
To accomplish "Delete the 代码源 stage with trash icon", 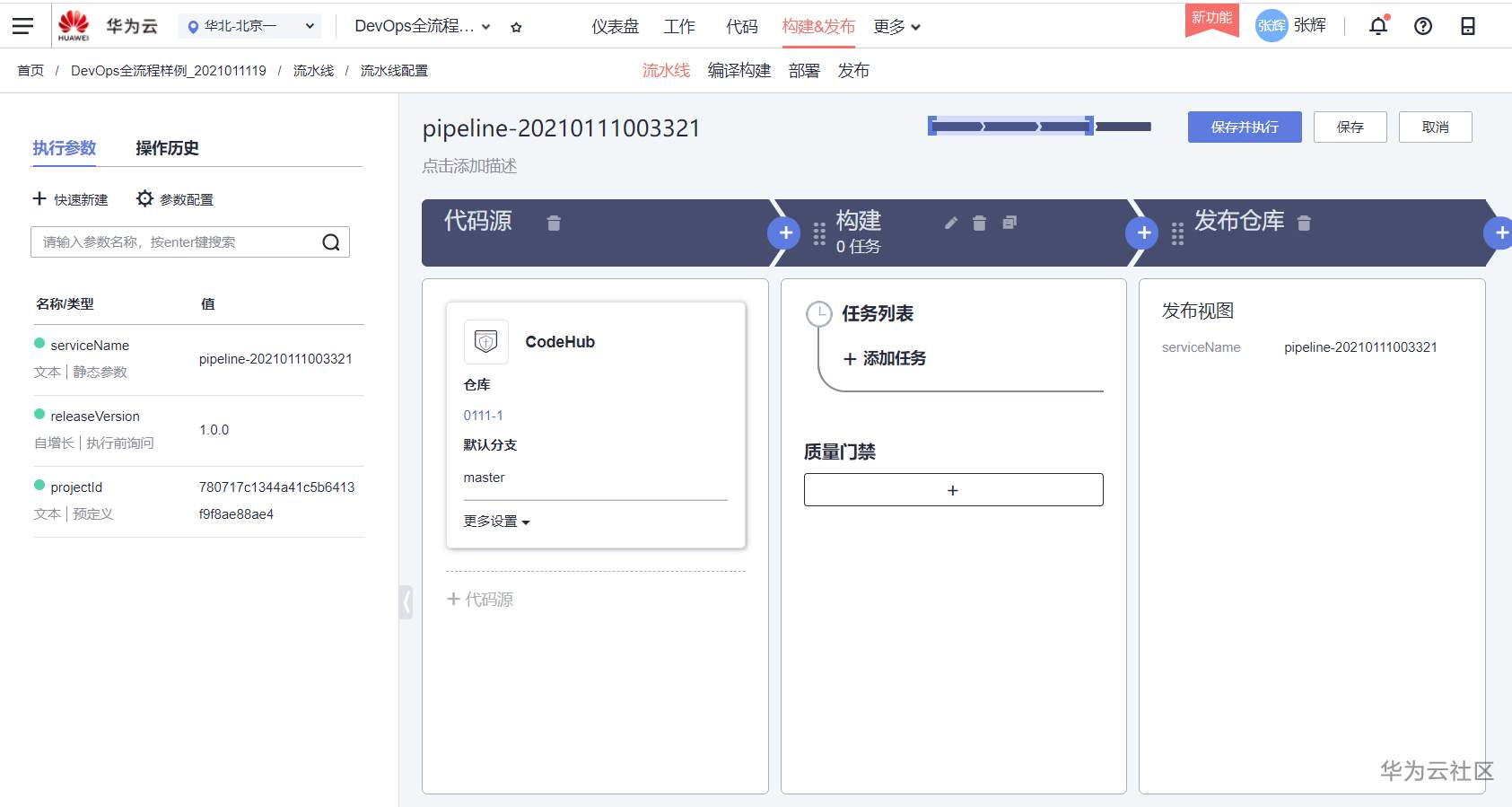I will [x=554, y=223].
